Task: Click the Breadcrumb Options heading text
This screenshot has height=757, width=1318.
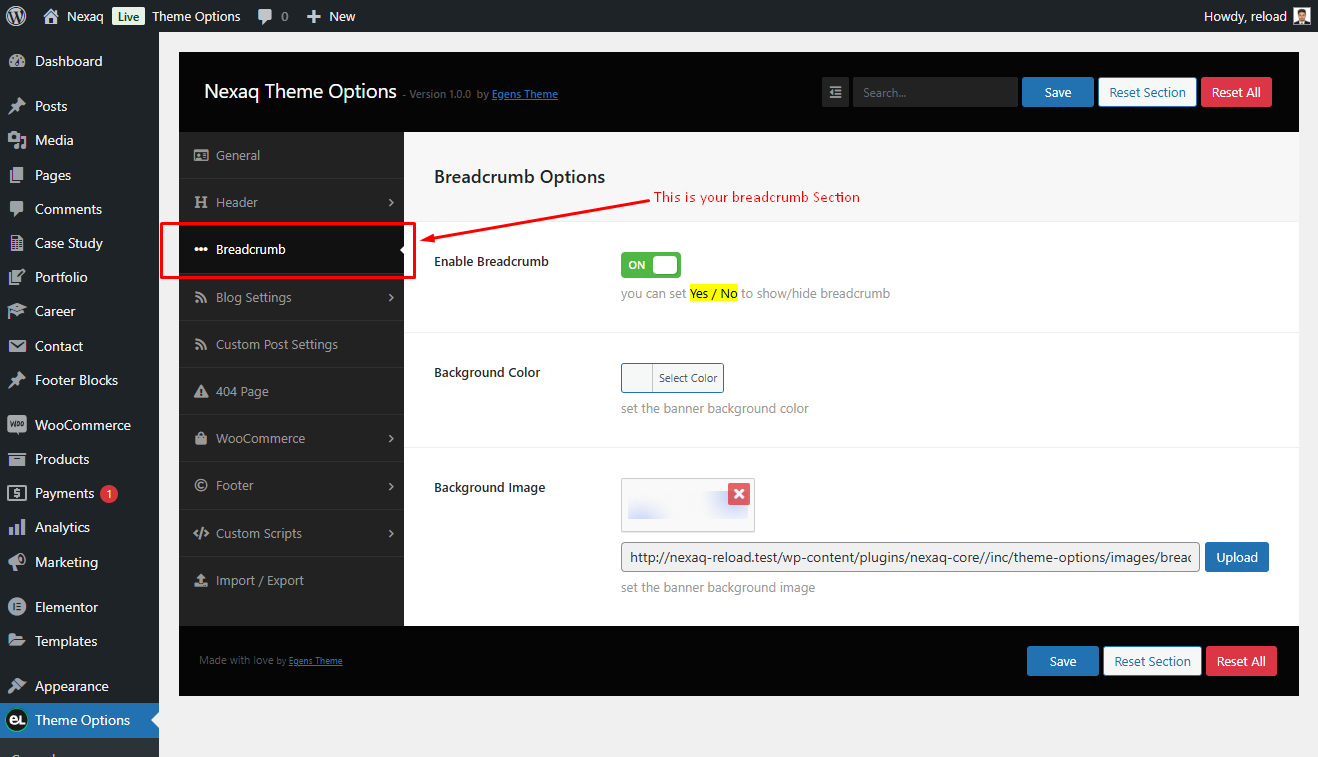Action: [x=520, y=177]
